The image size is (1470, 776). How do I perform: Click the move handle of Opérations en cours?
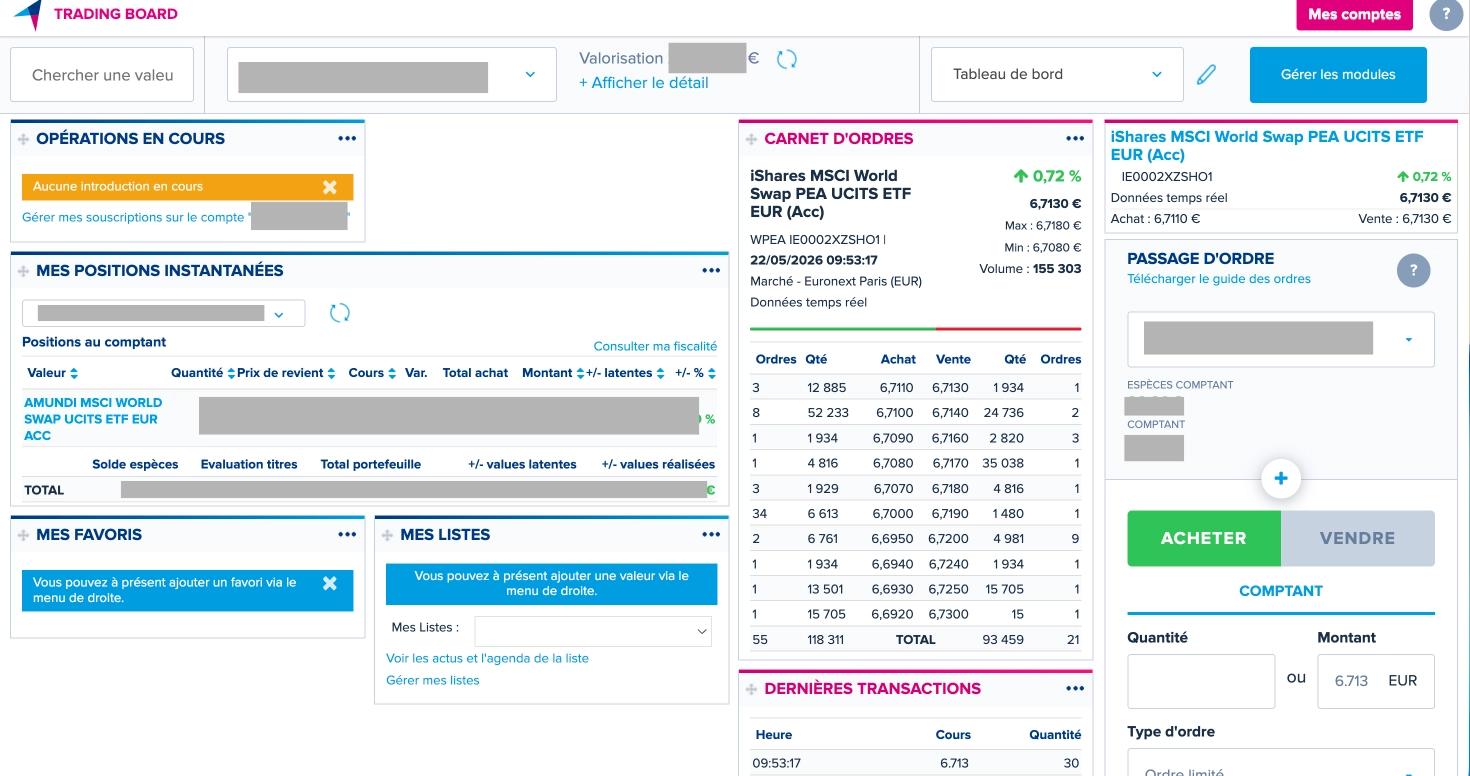click(x=24, y=140)
